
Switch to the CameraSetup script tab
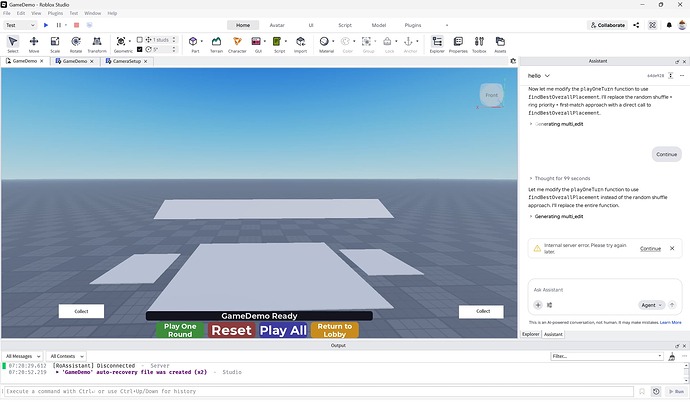[x=127, y=61]
